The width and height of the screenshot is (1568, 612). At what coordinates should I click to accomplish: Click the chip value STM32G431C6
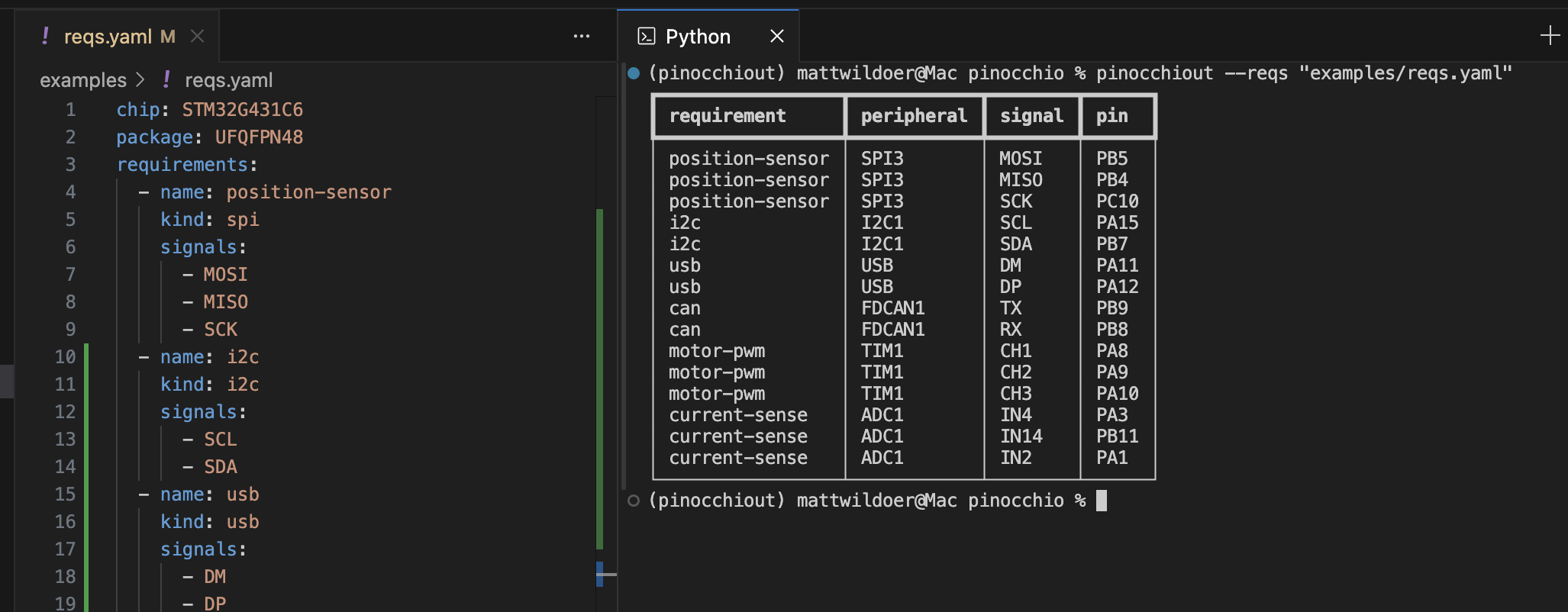click(x=242, y=110)
